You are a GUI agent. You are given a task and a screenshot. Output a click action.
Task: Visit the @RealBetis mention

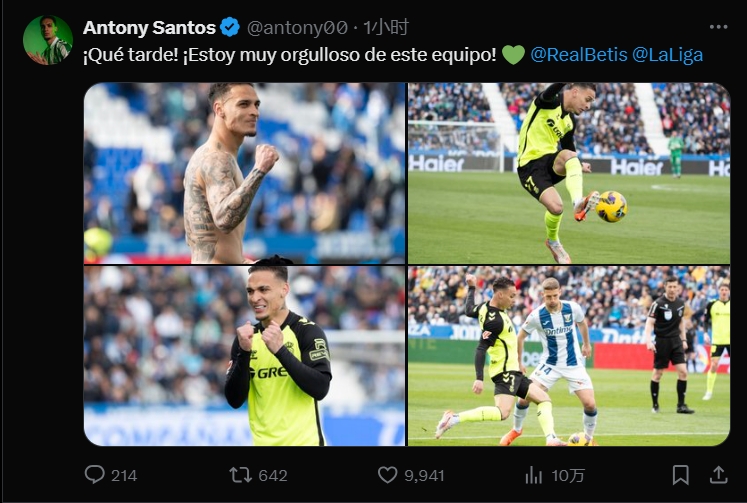[x=577, y=54]
